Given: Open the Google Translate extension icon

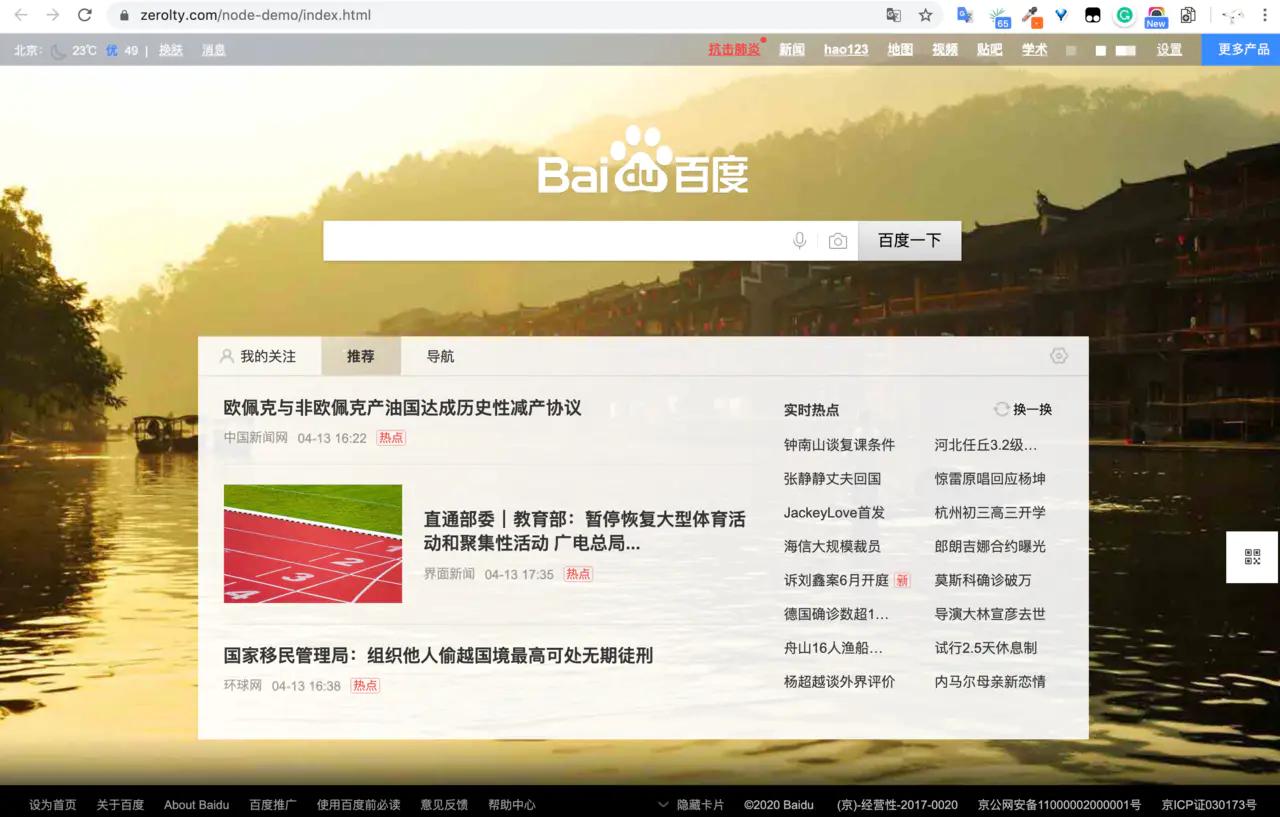Looking at the screenshot, I should click(x=963, y=15).
